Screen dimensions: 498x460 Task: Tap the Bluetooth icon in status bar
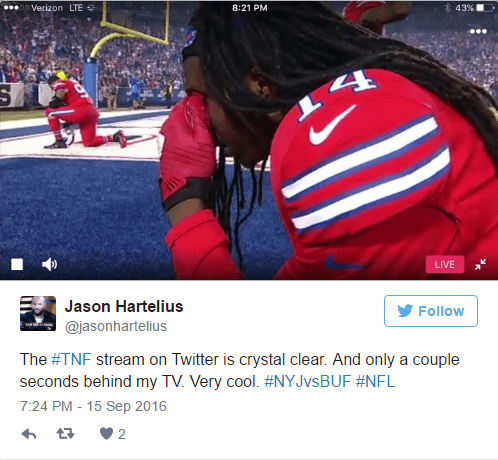coord(448,8)
